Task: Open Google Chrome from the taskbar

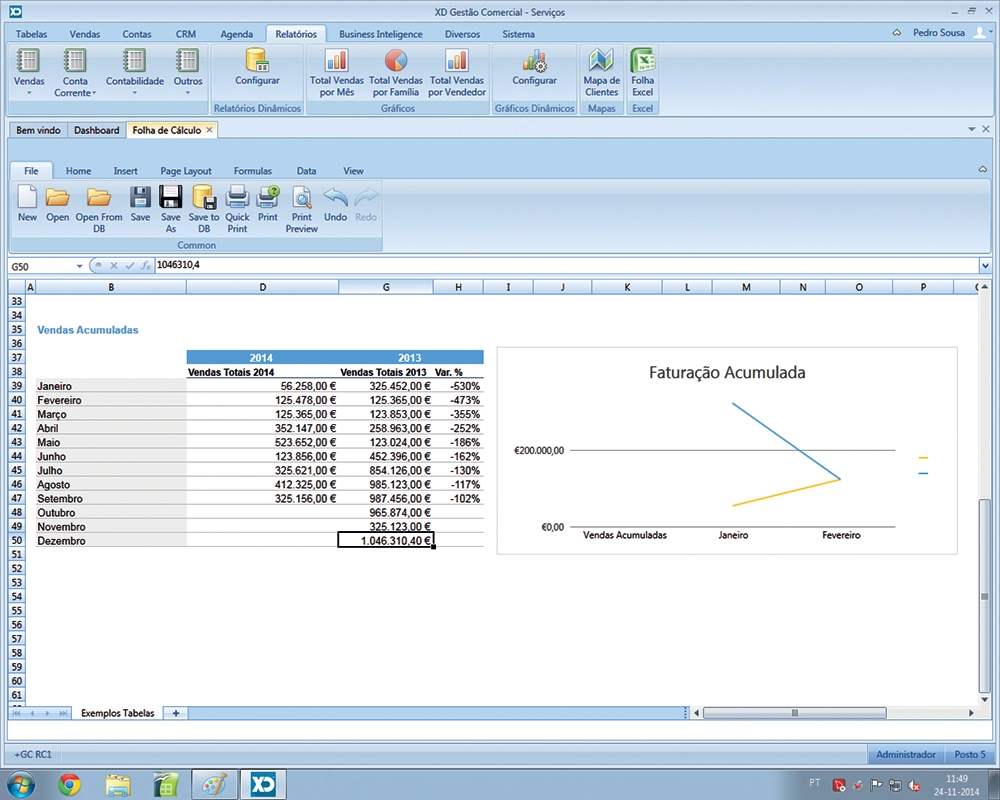Action: [69, 783]
